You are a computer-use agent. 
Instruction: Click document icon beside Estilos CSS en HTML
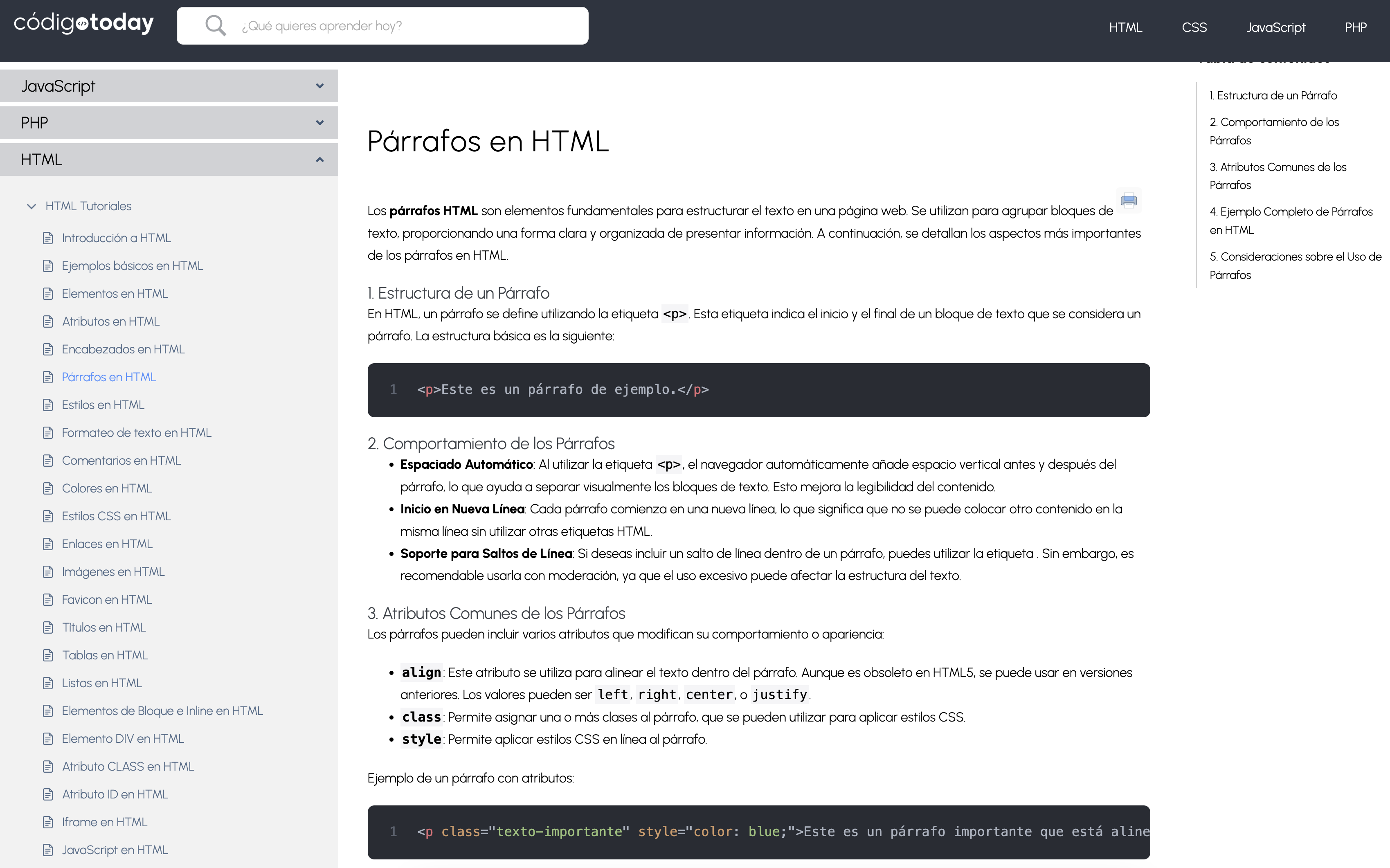[x=48, y=517]
